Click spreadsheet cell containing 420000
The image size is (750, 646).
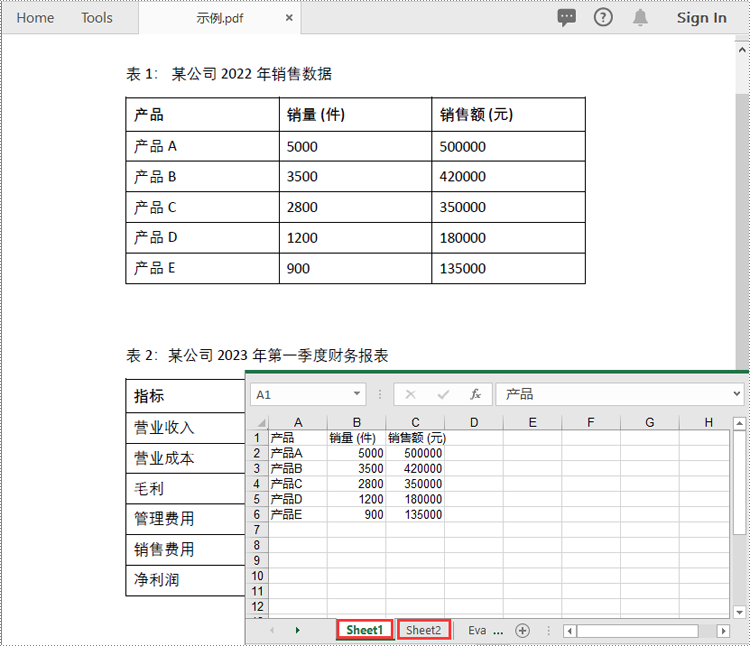[x=415, y=468]
